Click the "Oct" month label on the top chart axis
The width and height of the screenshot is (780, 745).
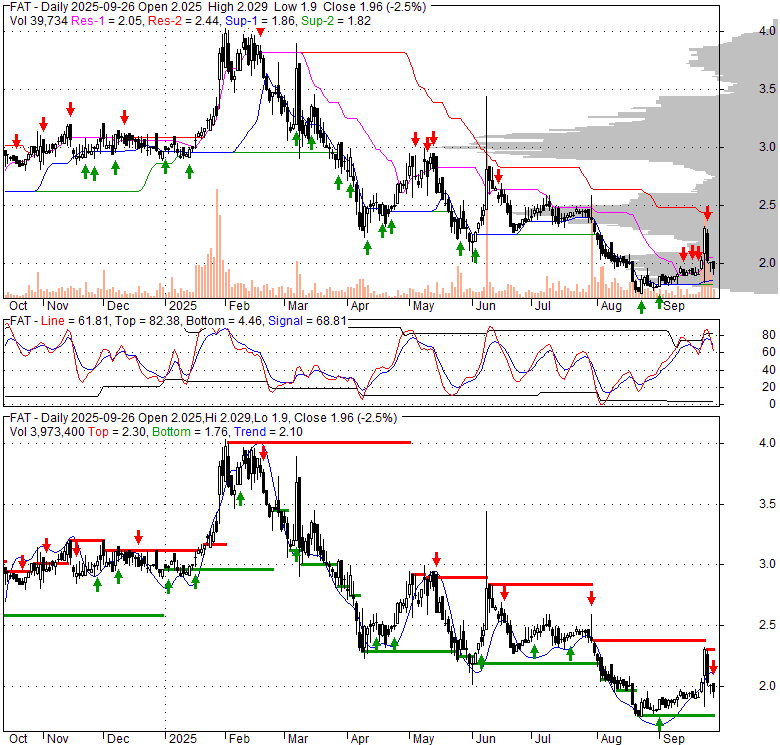pos(18,306)
